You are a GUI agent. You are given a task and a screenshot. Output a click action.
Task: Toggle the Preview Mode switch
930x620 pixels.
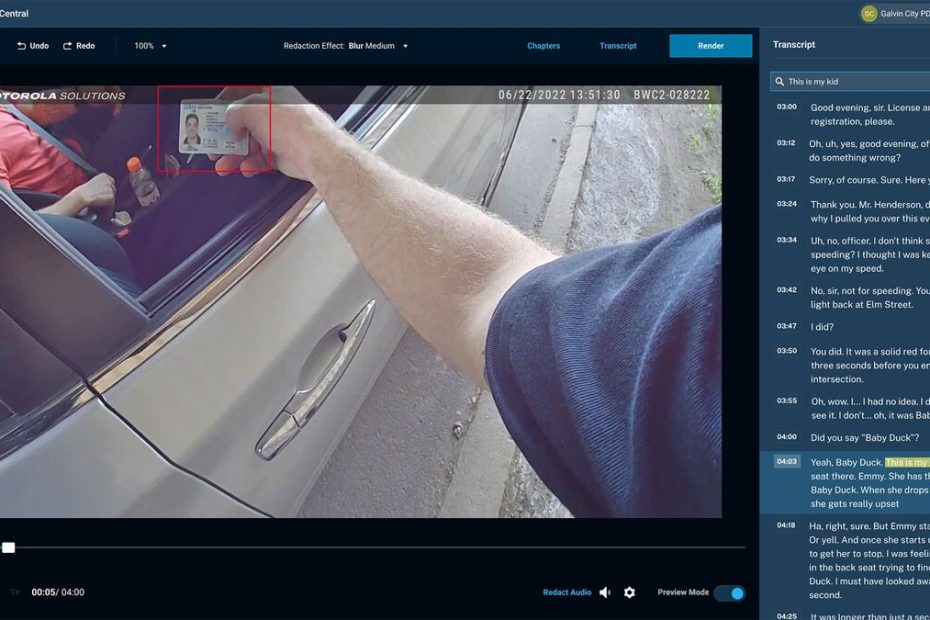pos(730,593)
